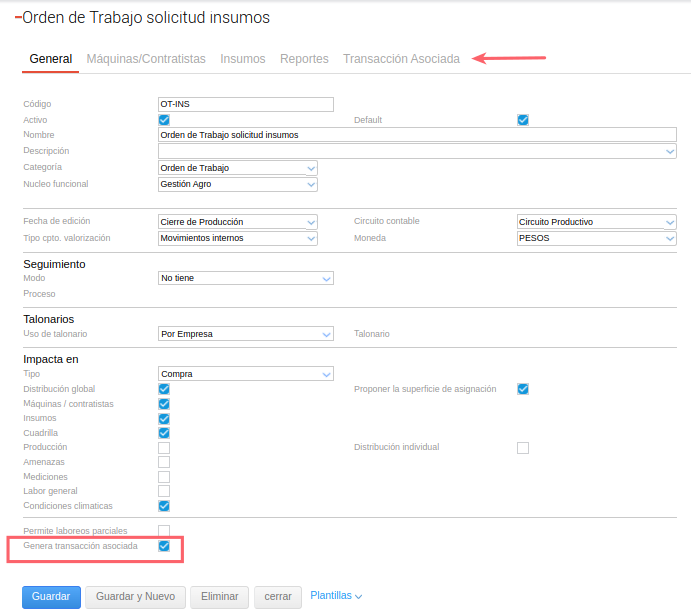691x612 pixels.
Task: Open the Reportes tab
Action: pos(304,59)
